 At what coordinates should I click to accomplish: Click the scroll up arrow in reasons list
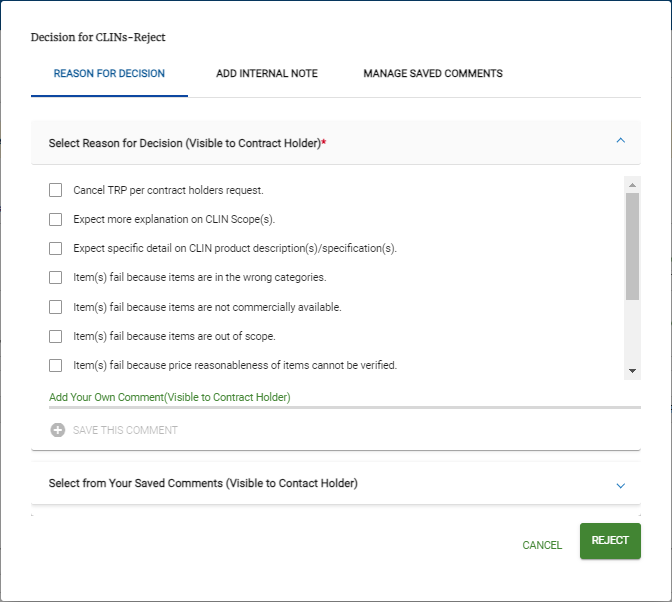[x=632, y=185]
